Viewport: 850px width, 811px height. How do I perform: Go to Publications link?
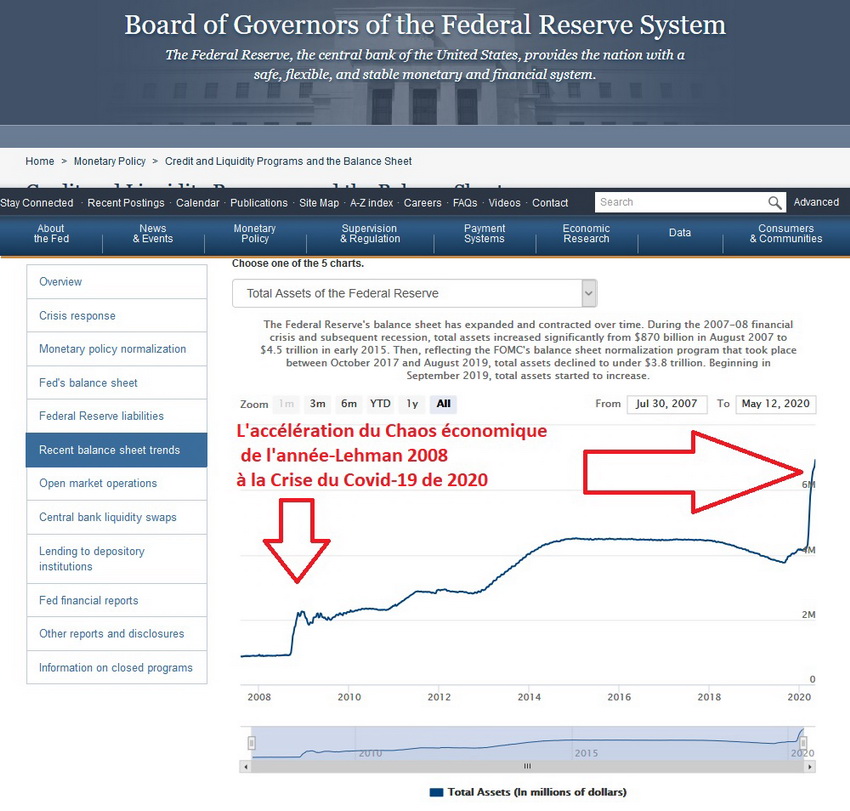pyautogui.click(x=259, y=203)
